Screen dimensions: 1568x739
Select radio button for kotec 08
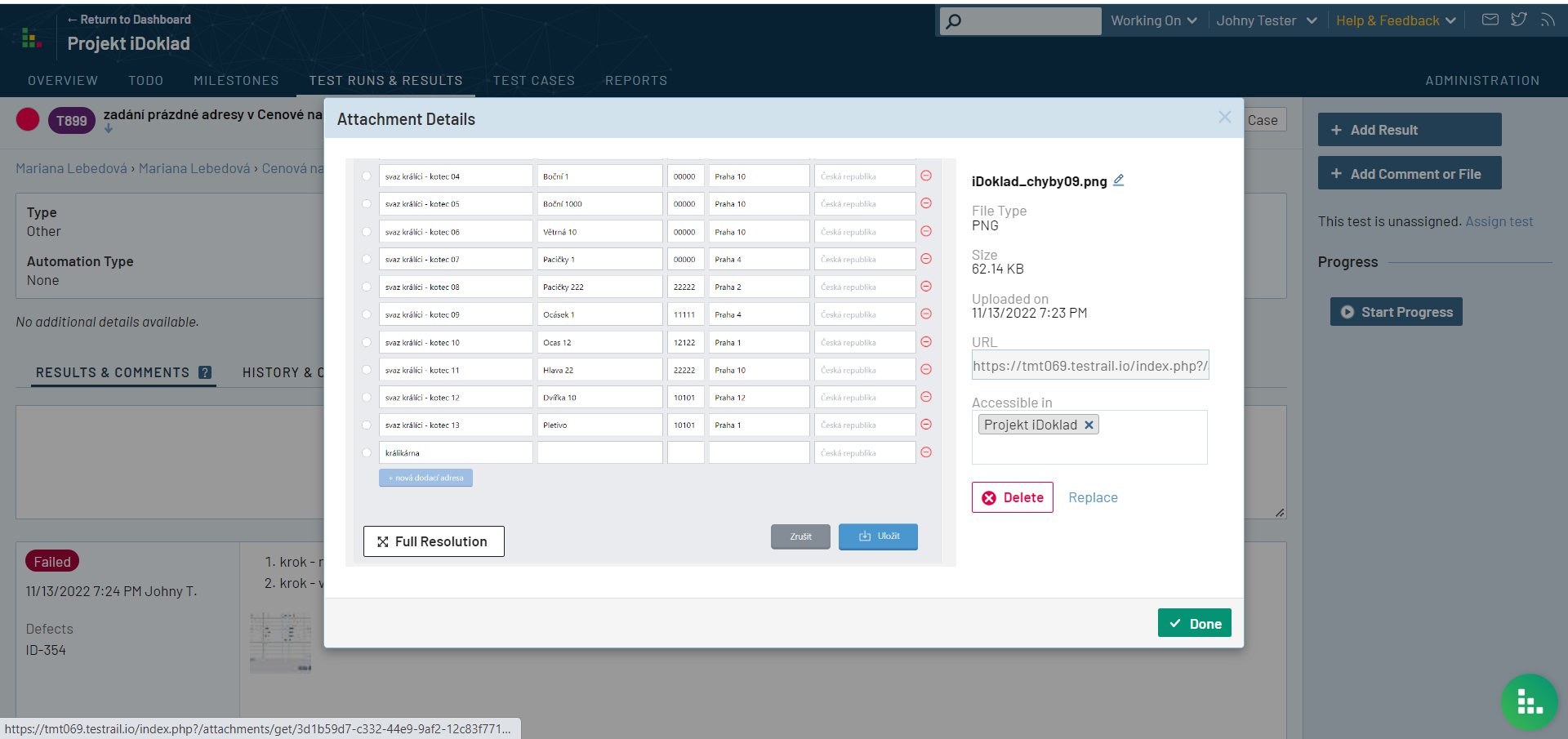366,287
